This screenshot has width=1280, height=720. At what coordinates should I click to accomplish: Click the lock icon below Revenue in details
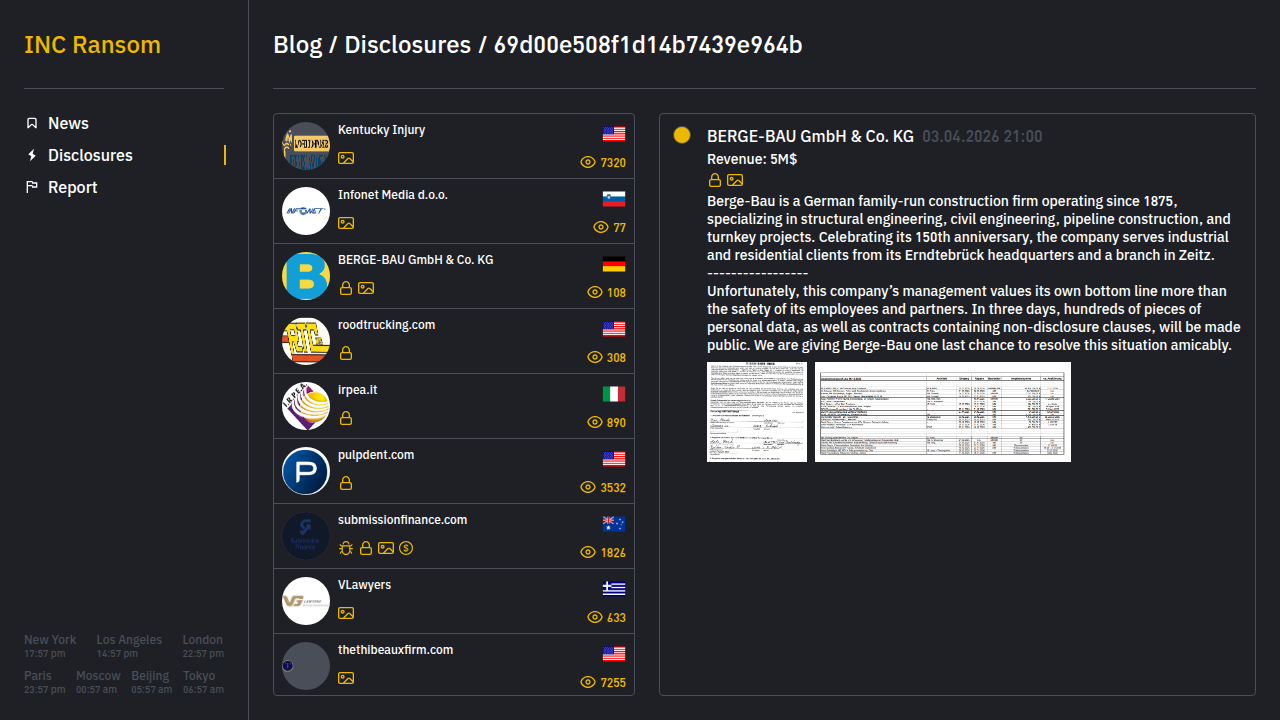point(715,180)
